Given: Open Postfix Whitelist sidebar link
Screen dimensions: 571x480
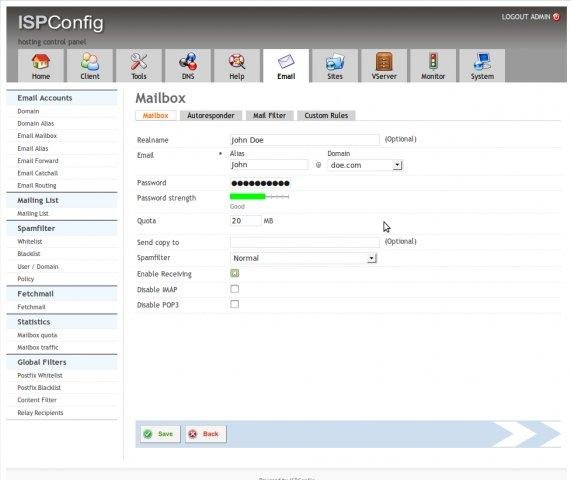Looking at the screenshot, I should (40, 375).
